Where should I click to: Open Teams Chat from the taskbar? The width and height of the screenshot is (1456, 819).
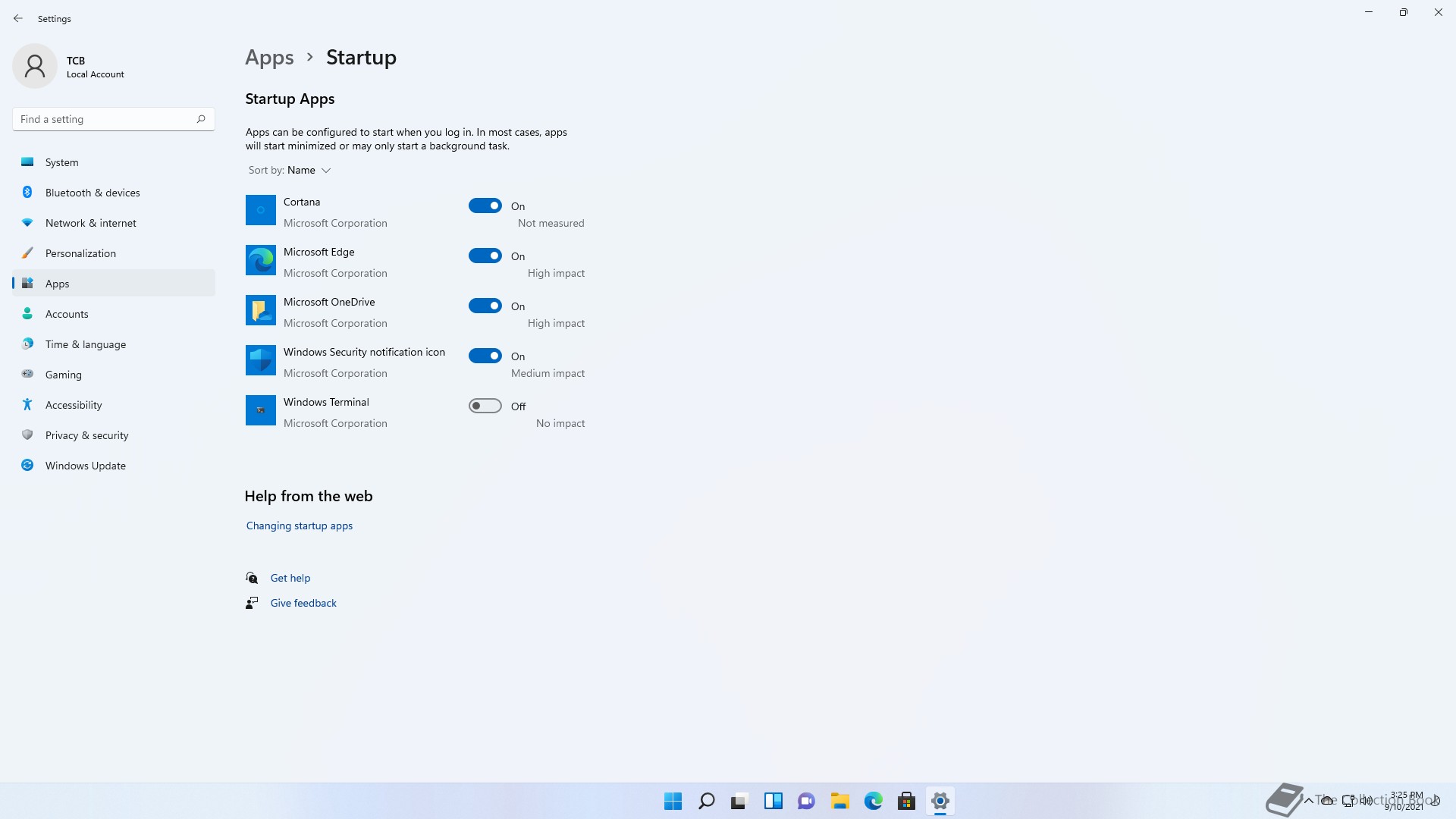806,802
